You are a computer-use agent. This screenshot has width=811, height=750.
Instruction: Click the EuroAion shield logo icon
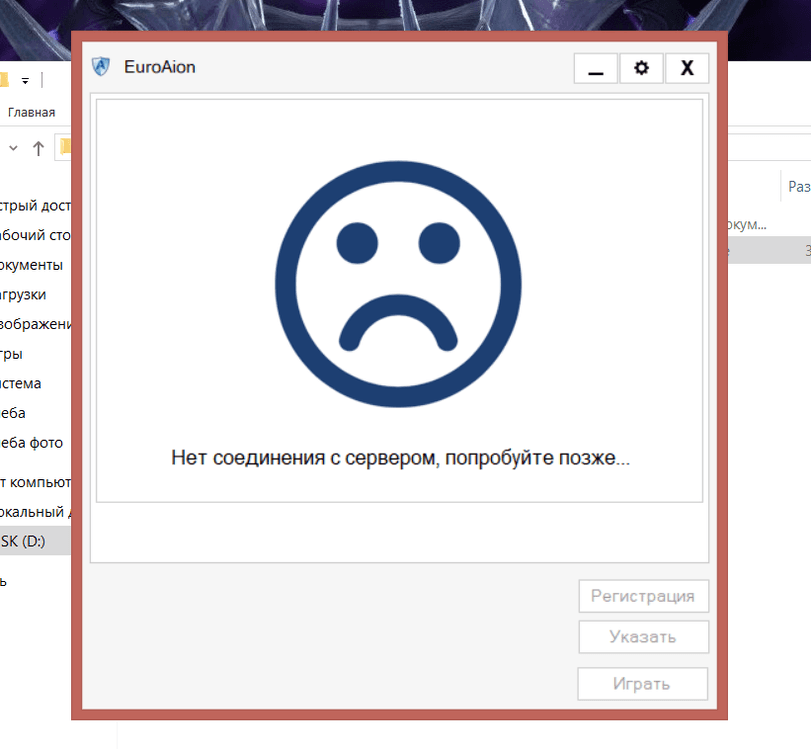pos(100,67)
